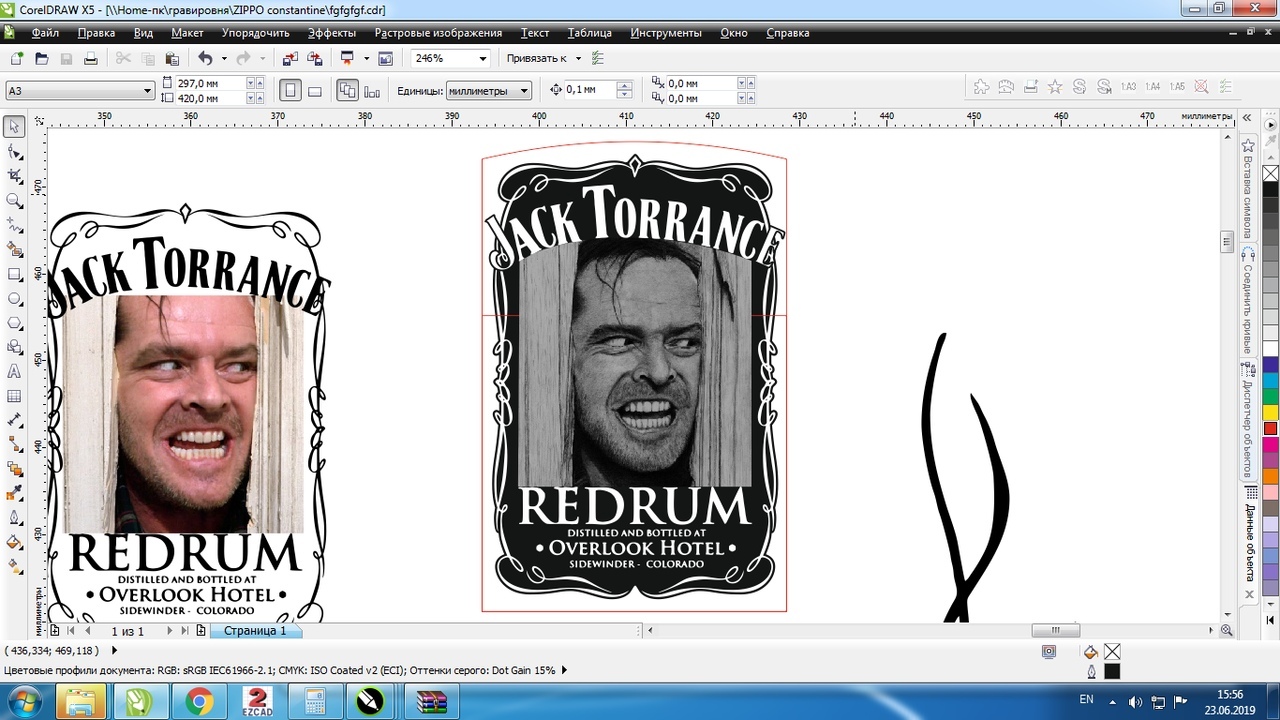Viewport: 1280px width, 720px height.
Task: Select the Pick tool in the toolbox
Action: pos(14,127)
